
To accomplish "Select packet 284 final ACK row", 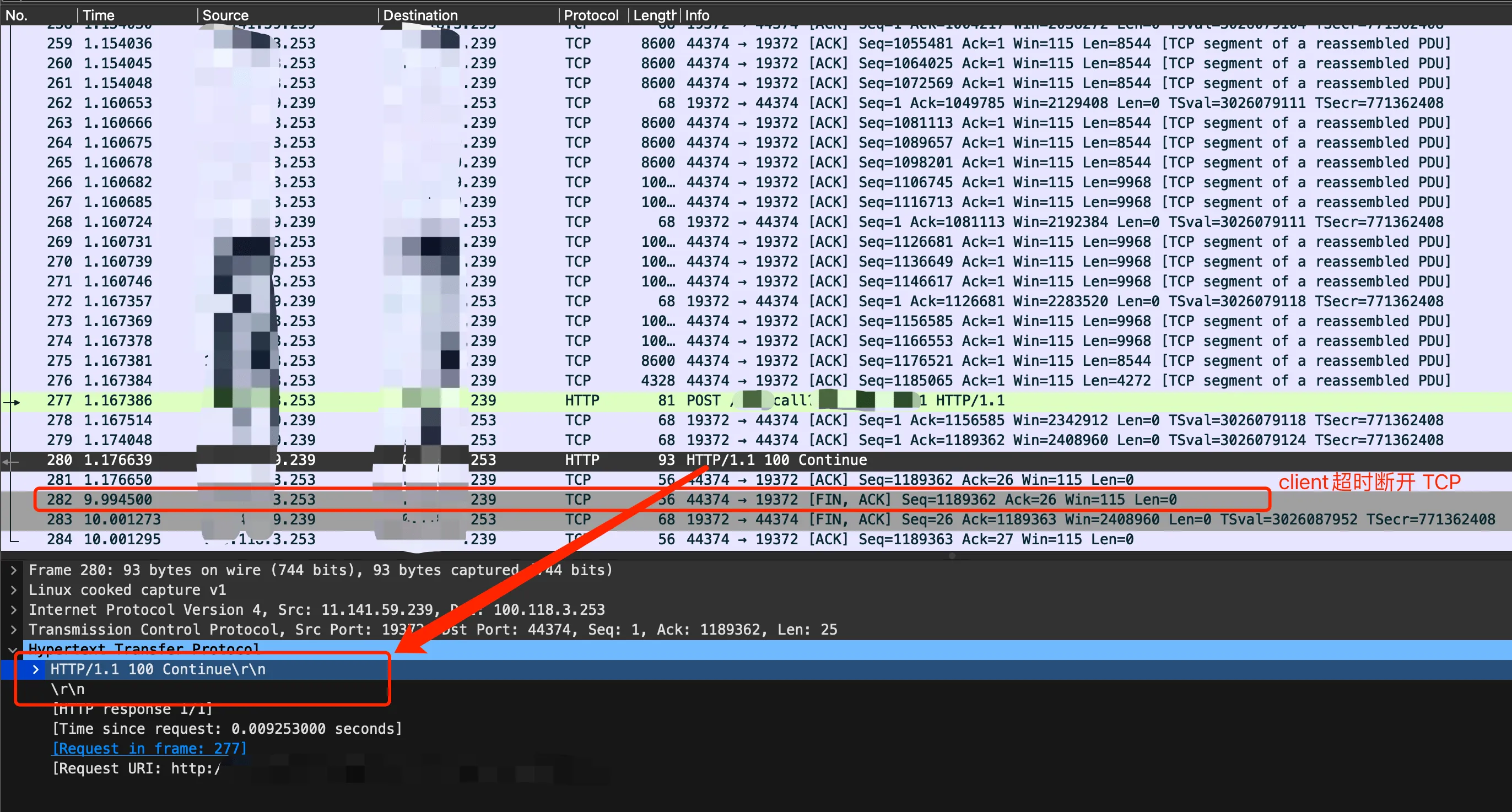I will (x=756, y=539).
